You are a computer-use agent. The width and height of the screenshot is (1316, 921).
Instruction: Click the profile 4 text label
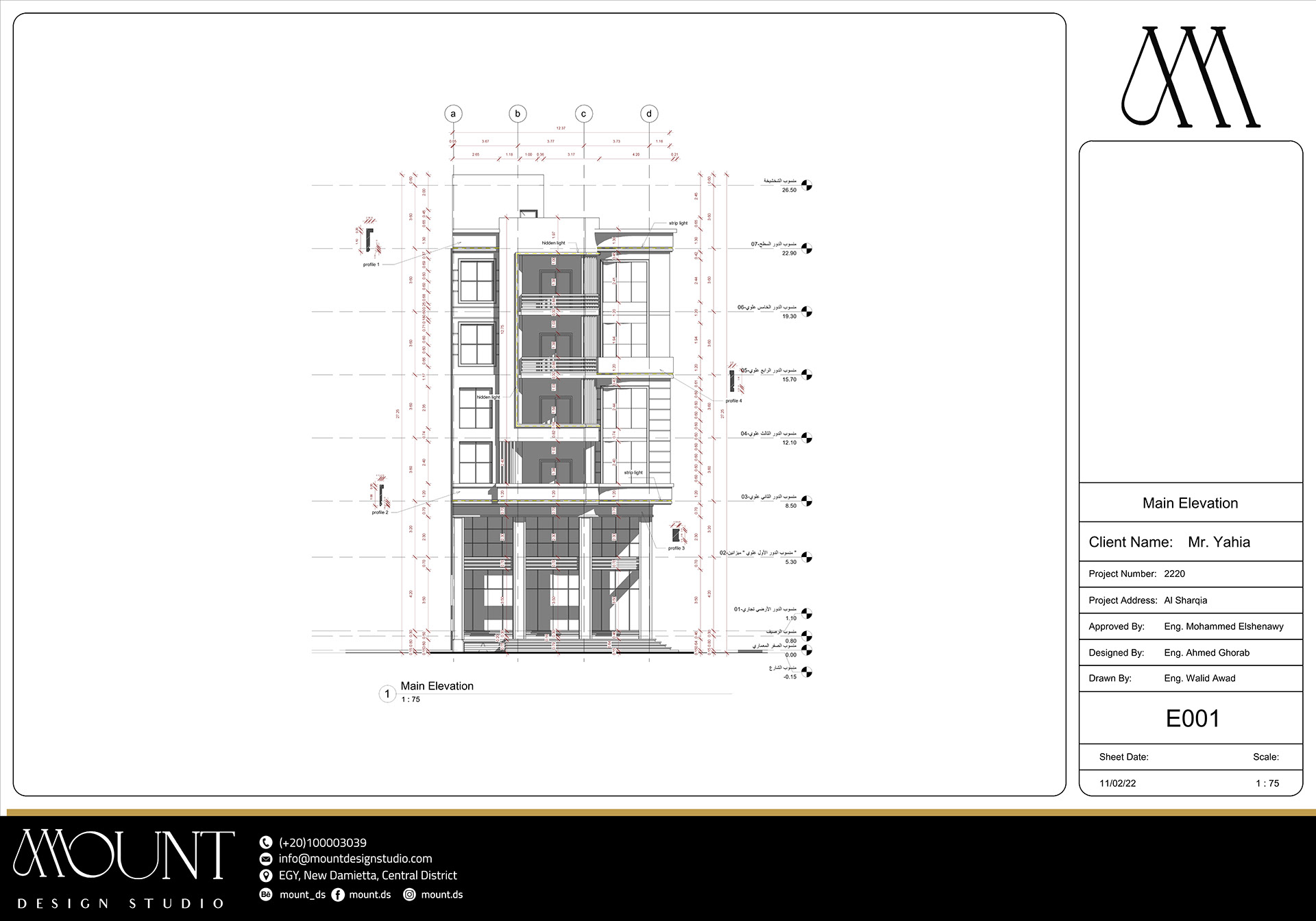733,401
